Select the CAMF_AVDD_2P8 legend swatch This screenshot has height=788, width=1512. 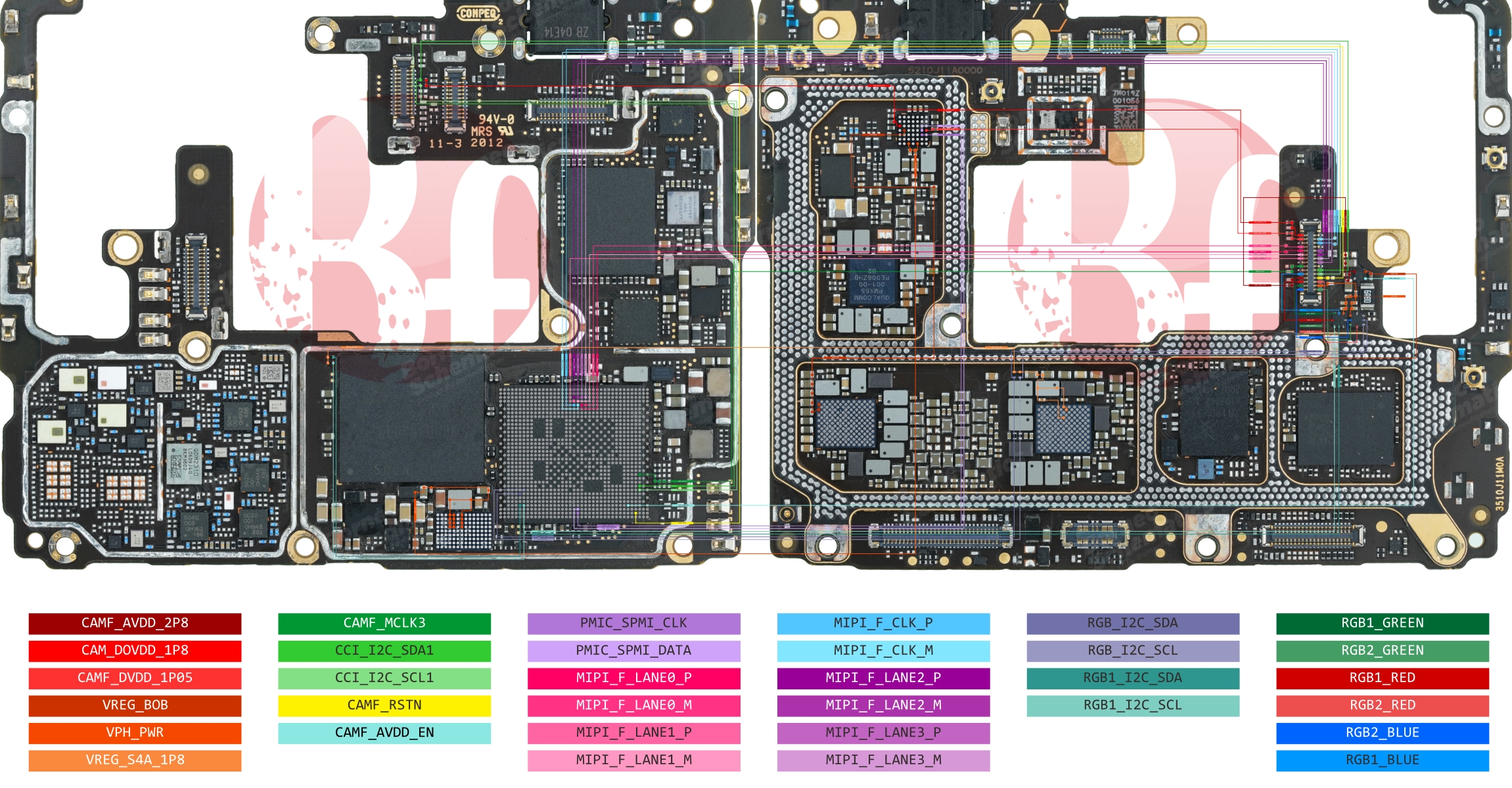point(135,623)
